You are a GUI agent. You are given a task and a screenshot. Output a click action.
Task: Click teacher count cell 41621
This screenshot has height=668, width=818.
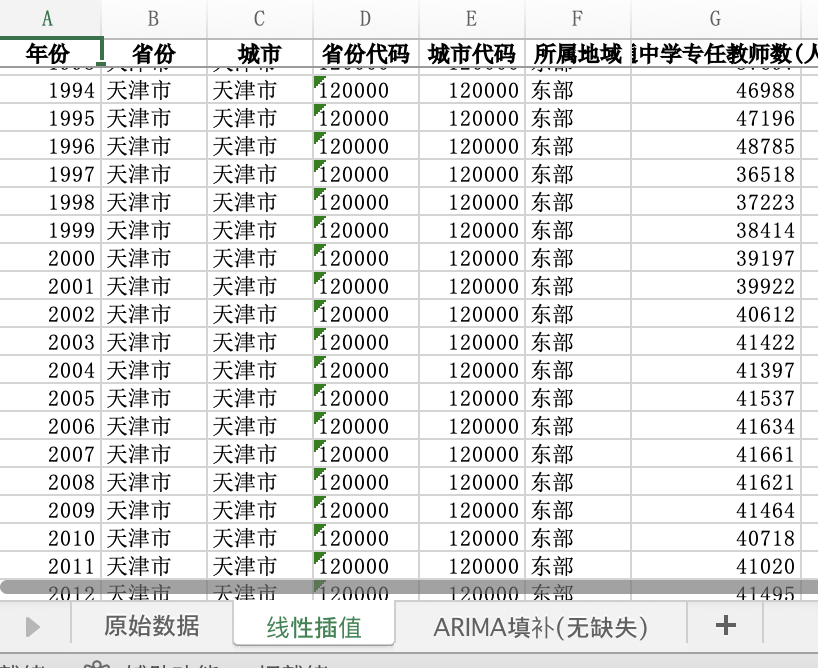tap(716, 482)
